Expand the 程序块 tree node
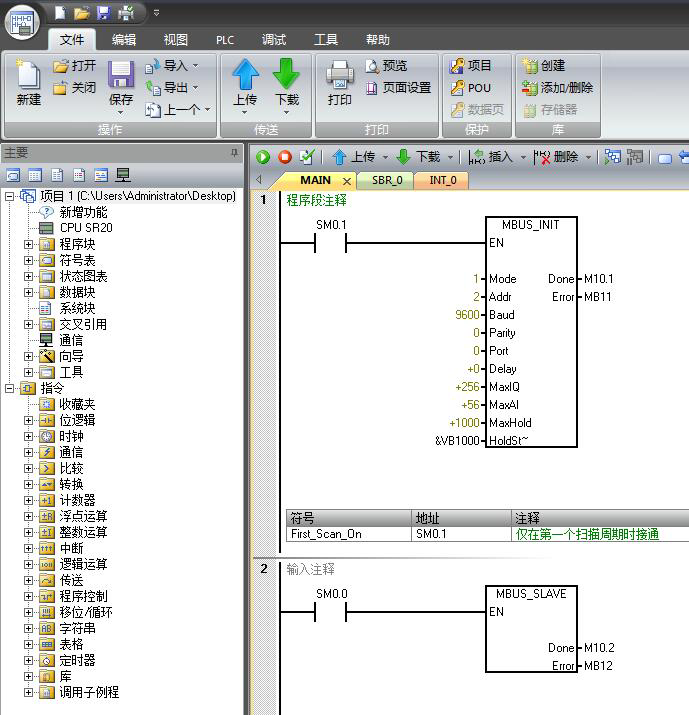692x717 pixels. coord(29,244)
